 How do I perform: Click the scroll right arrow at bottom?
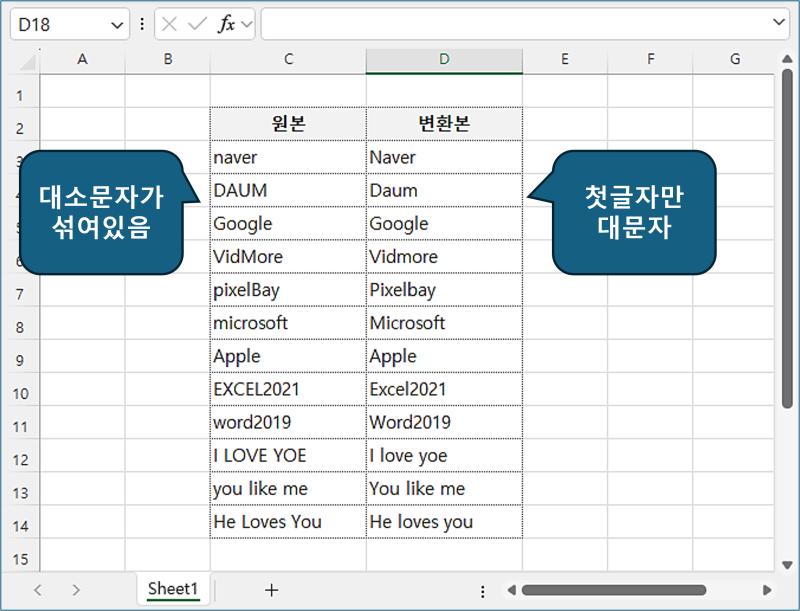tap(767, 590)
